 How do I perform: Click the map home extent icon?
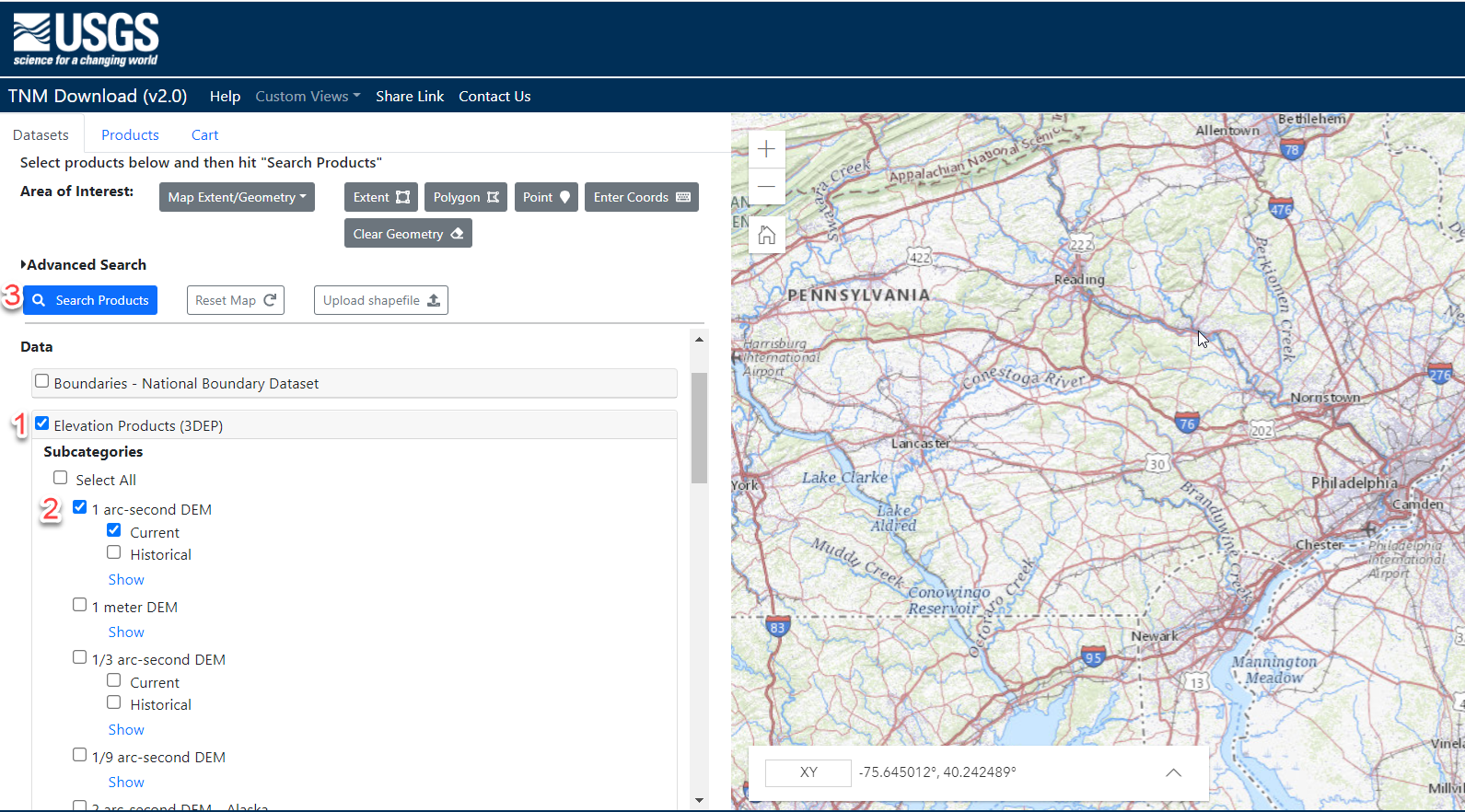766,236
